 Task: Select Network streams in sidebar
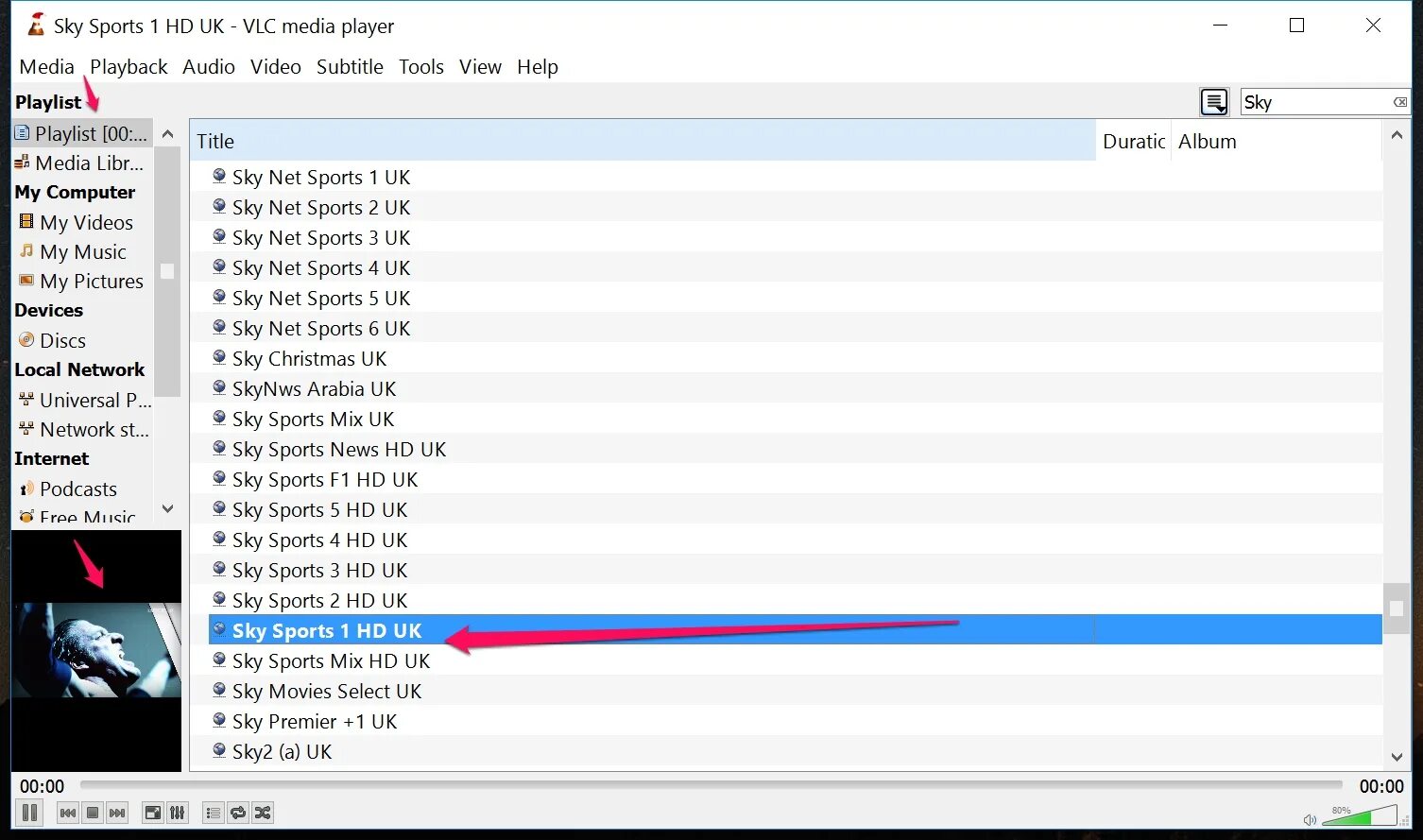point(82,429)
